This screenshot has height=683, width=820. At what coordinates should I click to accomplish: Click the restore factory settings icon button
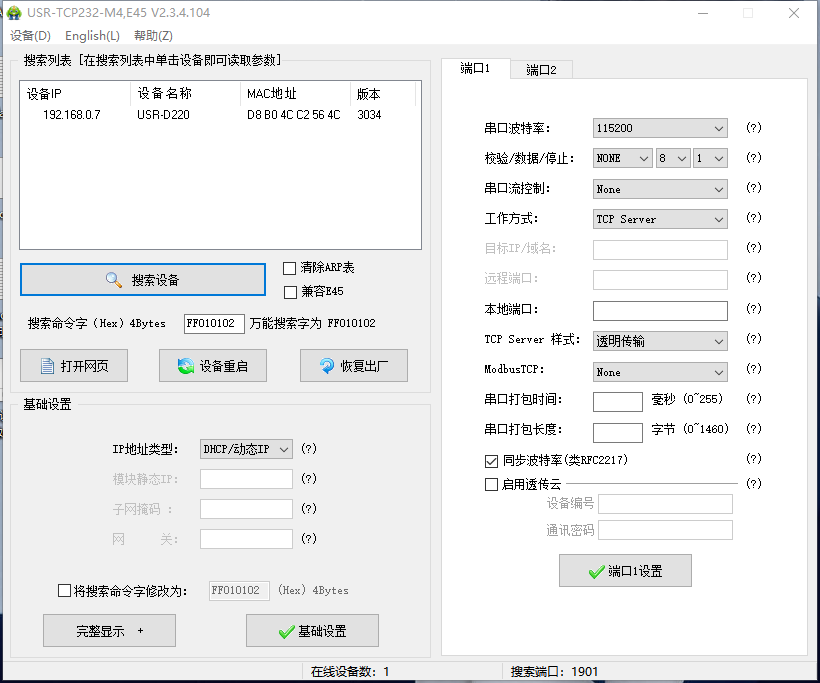(353, 366)
